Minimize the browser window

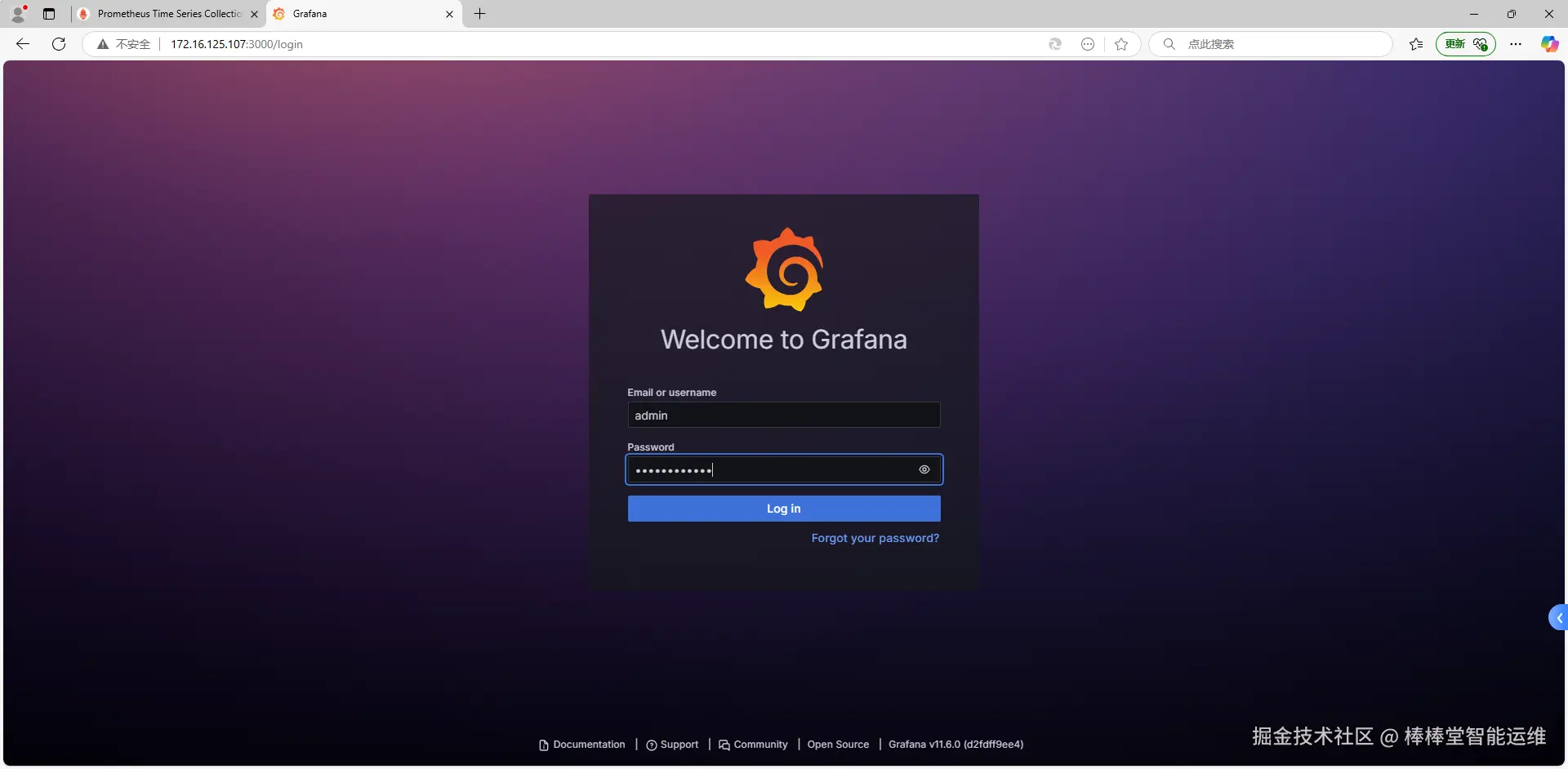(1474, 14)
